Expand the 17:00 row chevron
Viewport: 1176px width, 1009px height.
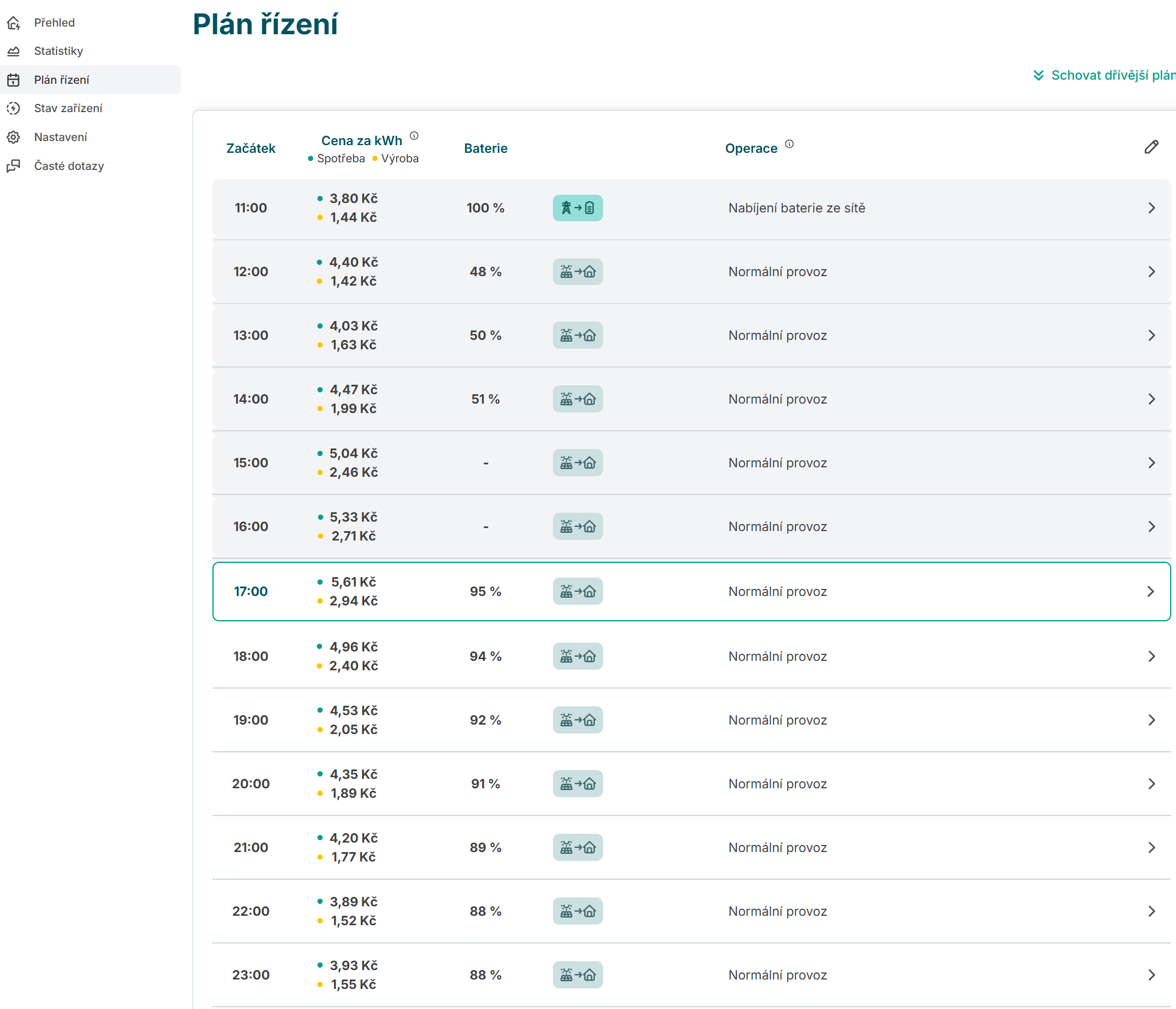pos(1150,591)
